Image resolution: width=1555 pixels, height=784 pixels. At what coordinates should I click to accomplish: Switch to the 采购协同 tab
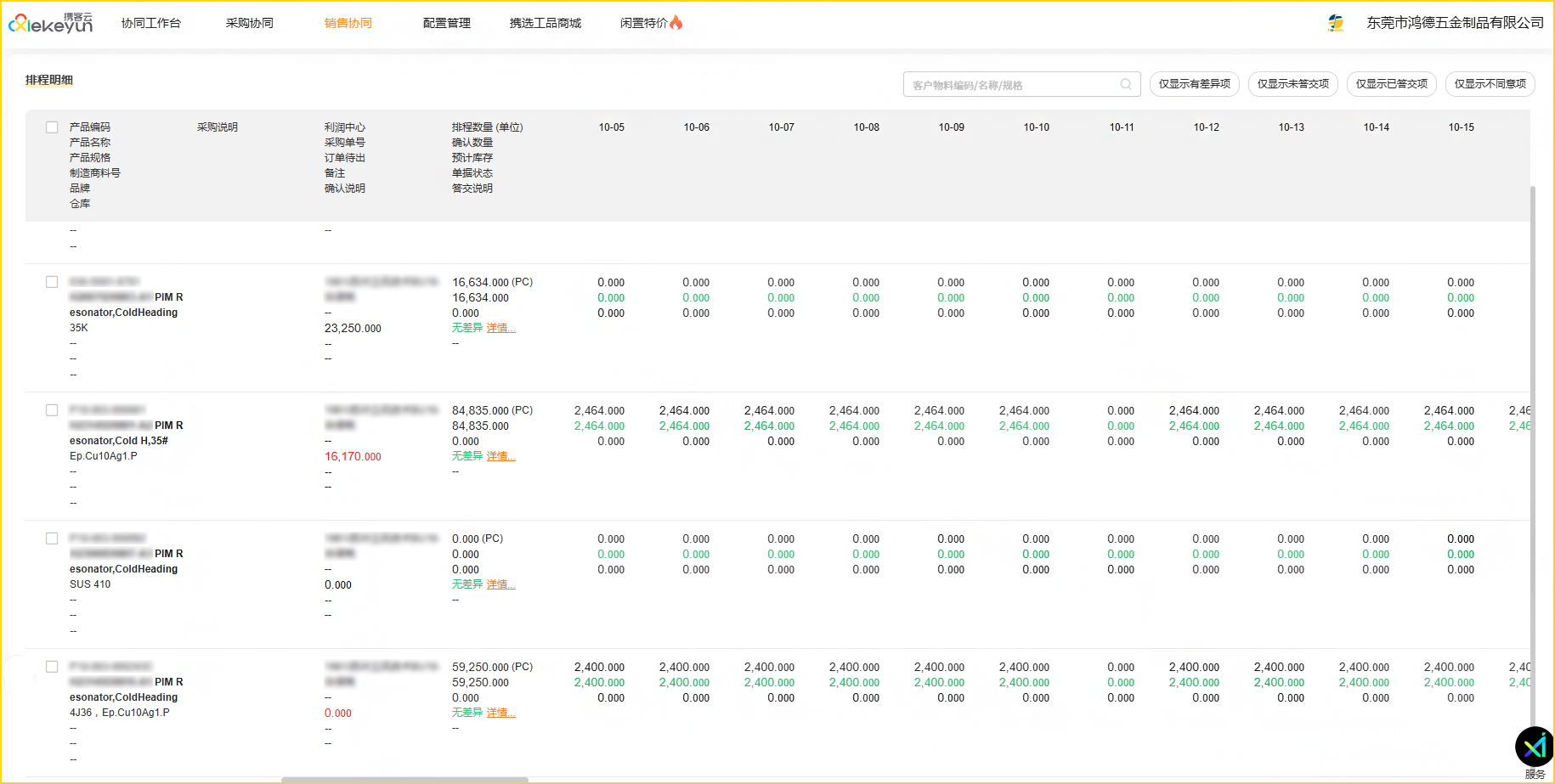point(250,23)
